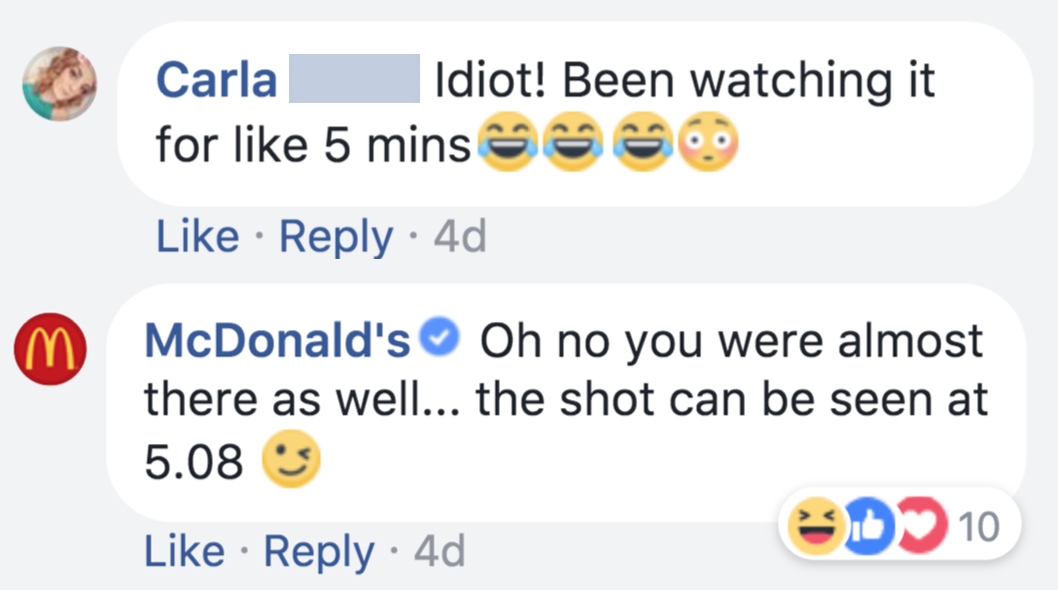Screen dimensions: 1058x590
Task: Open the reaction count showing 10
Action: 977,525
